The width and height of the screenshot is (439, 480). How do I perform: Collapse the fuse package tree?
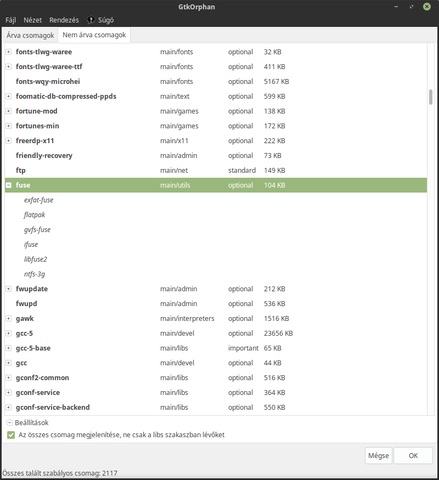pos(9,185)
